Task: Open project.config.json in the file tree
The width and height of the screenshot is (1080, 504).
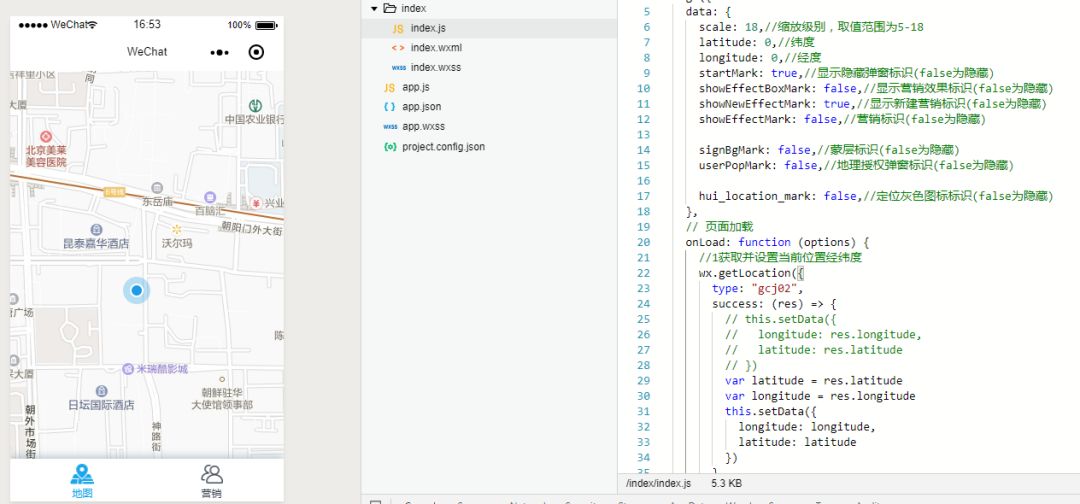Action: click(x=444, y=147)
